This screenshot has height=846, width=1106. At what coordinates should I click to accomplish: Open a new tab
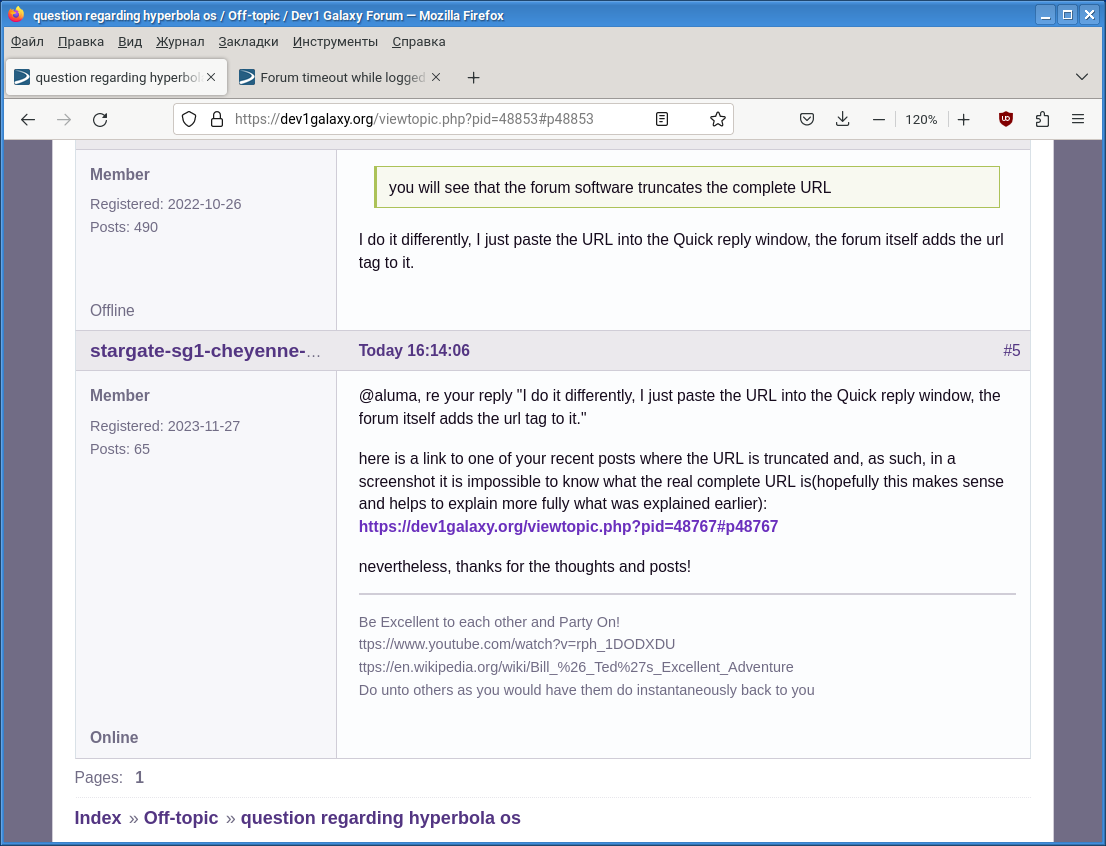coord(473,78)
